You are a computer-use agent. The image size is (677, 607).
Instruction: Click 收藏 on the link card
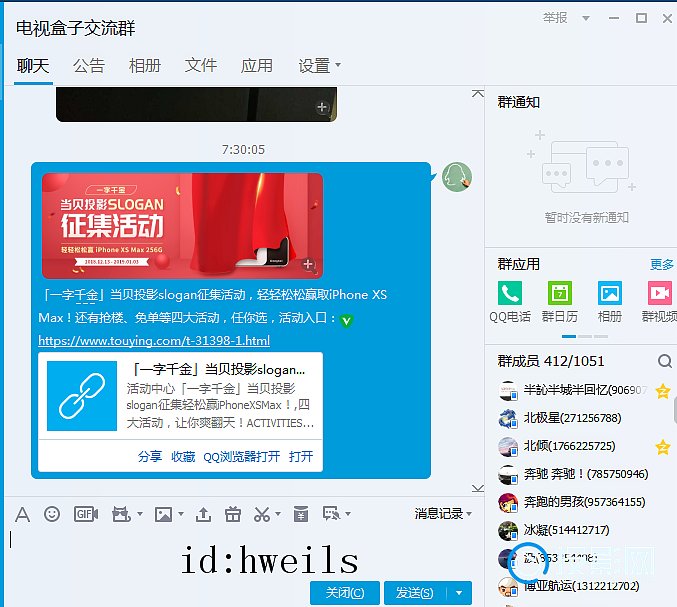(x=183, y=456)
